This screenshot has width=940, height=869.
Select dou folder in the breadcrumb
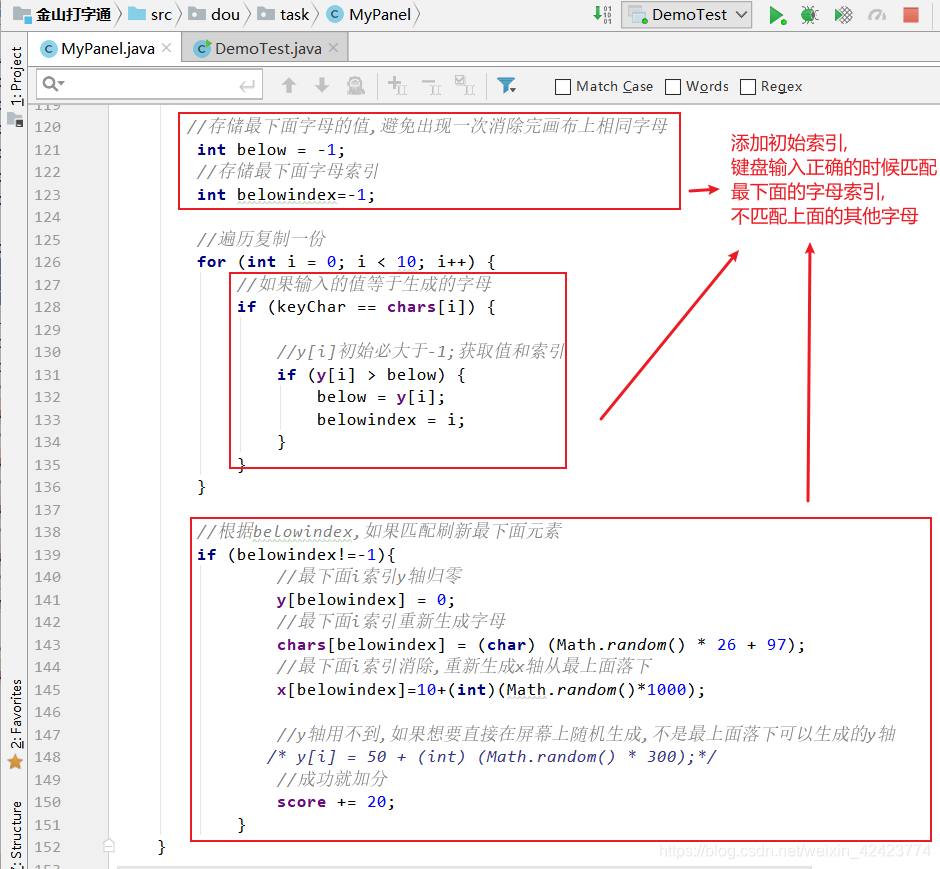[x=214, y=14]
